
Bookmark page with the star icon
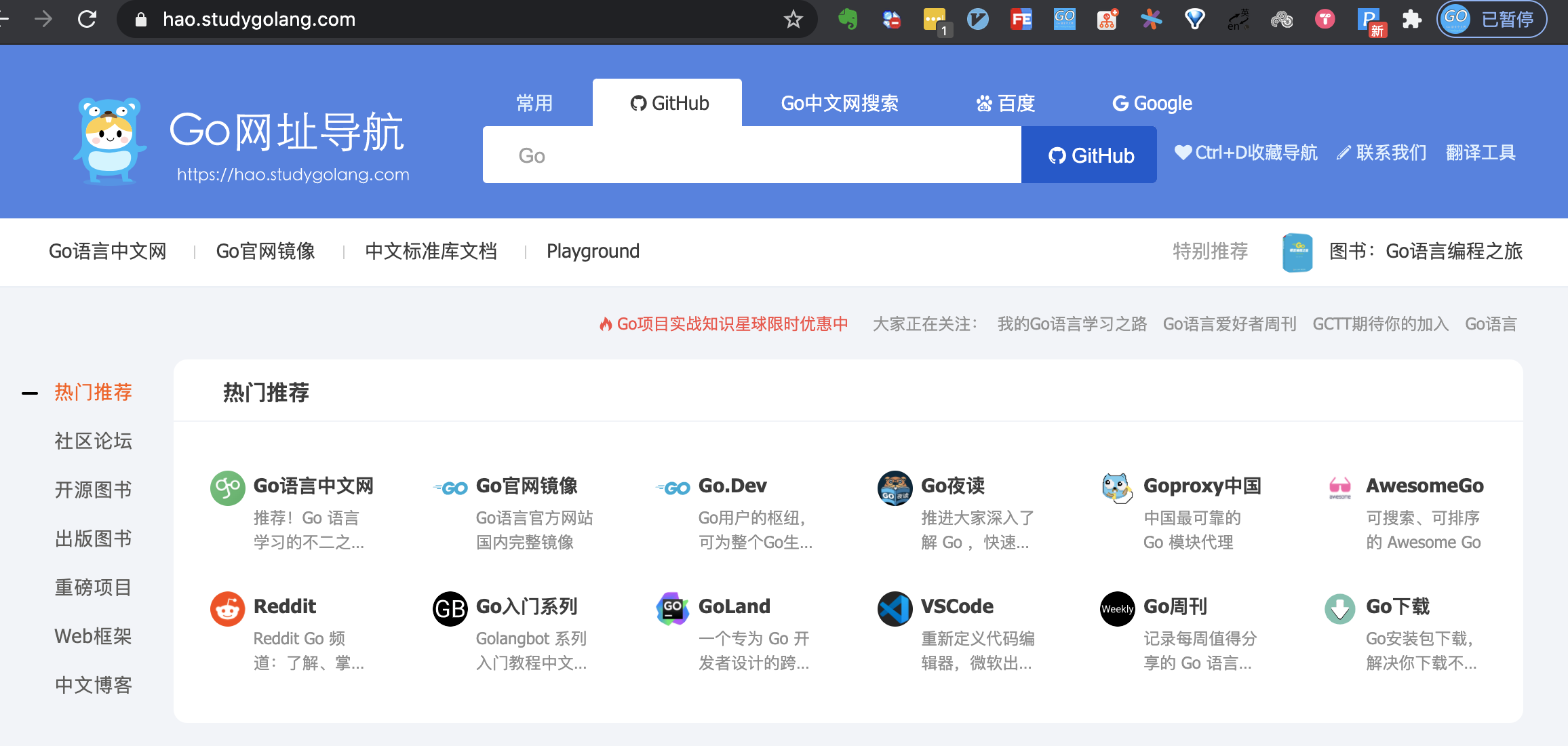793,19
